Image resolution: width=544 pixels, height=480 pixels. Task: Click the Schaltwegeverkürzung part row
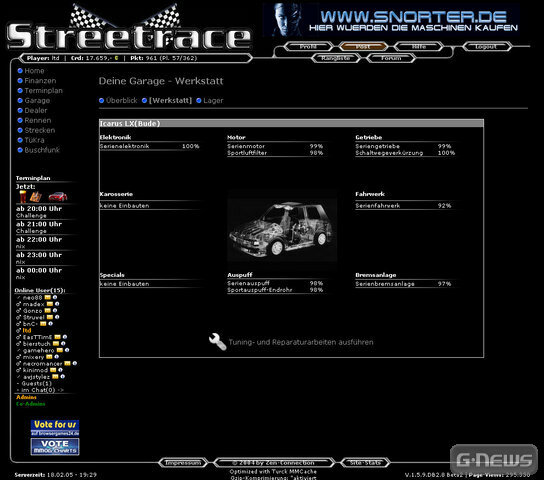(x=405, y=153)
